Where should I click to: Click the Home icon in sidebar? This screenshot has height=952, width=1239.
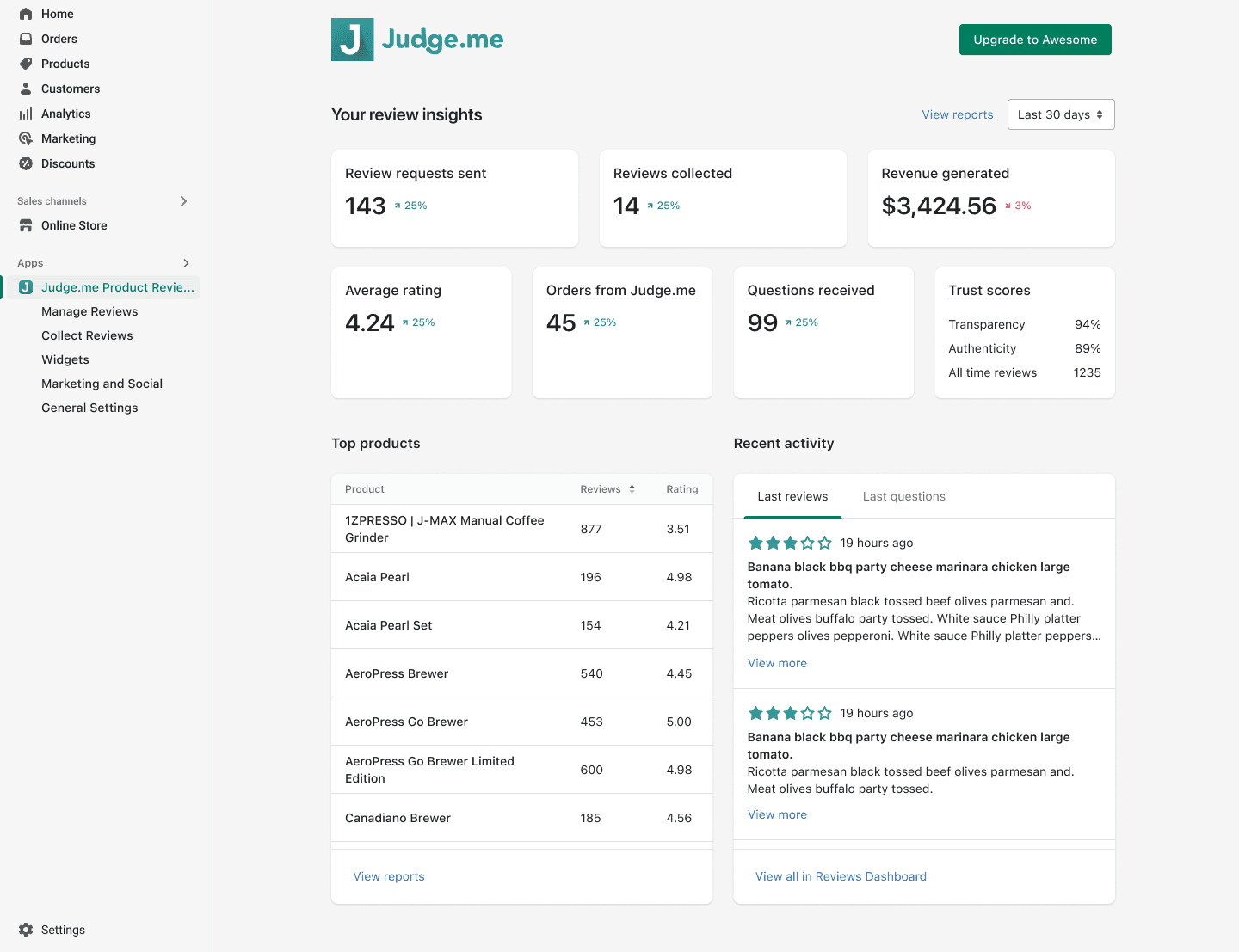point(26,14)
